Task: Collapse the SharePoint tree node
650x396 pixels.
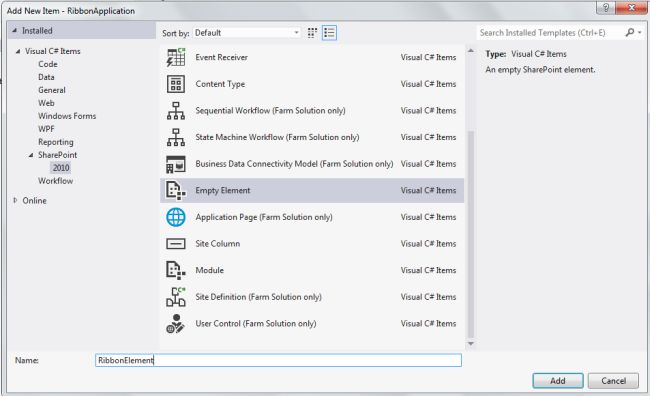Action: [31, 155]
